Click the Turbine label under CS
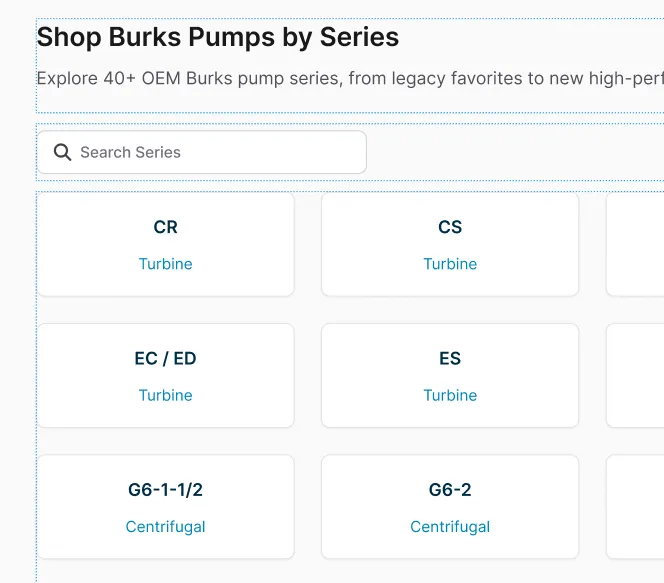 450,264
